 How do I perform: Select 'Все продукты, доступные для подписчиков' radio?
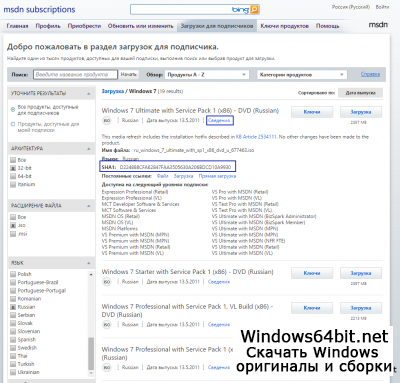[x=13, y=109]
